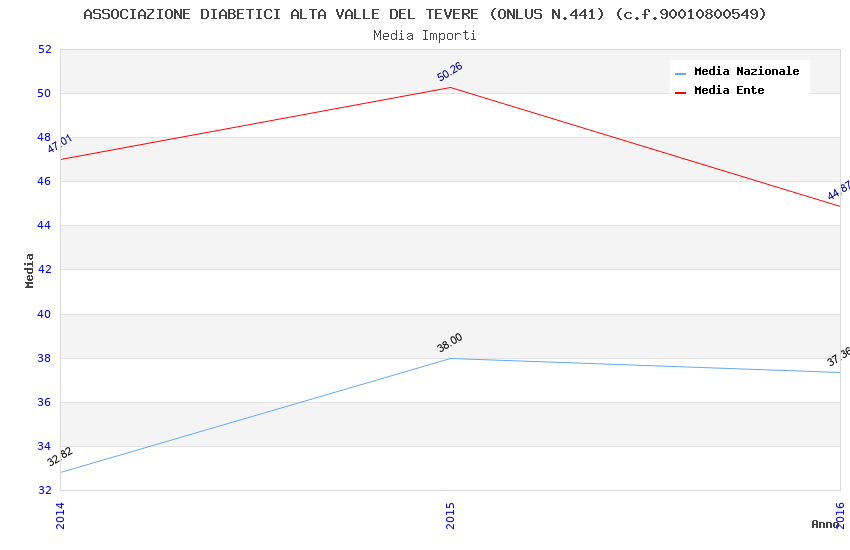The height and width of the screenshot is (550, 850).
Task: Click the 38.00 data label
Action: pyautogui.click(x=450, y=343)
